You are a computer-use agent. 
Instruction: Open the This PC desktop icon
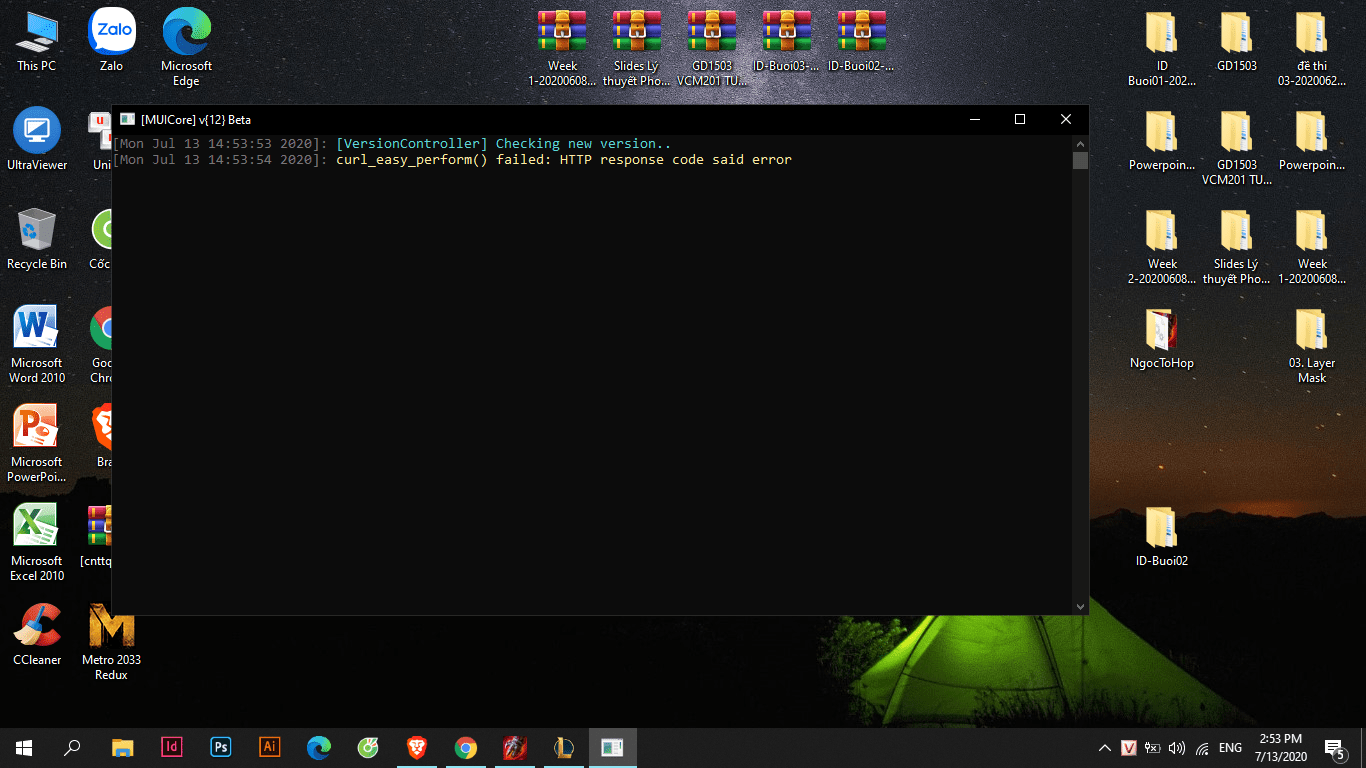37,41
